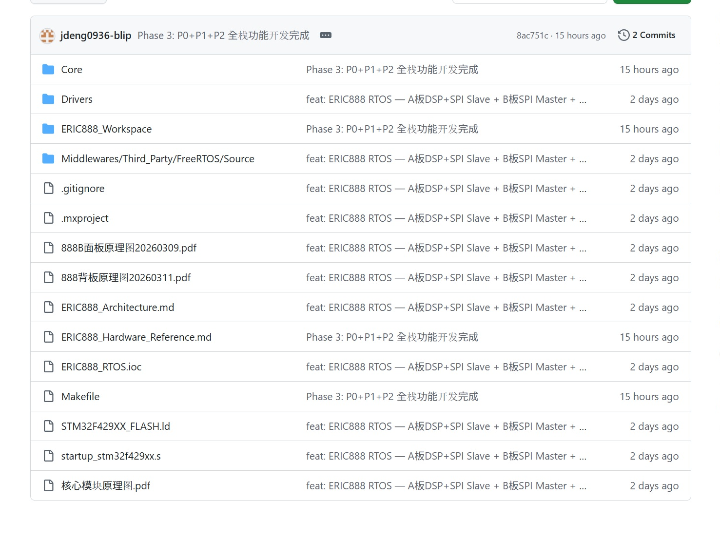
Task: Open commit hash 8ac751c
Action: click(532, 36)
